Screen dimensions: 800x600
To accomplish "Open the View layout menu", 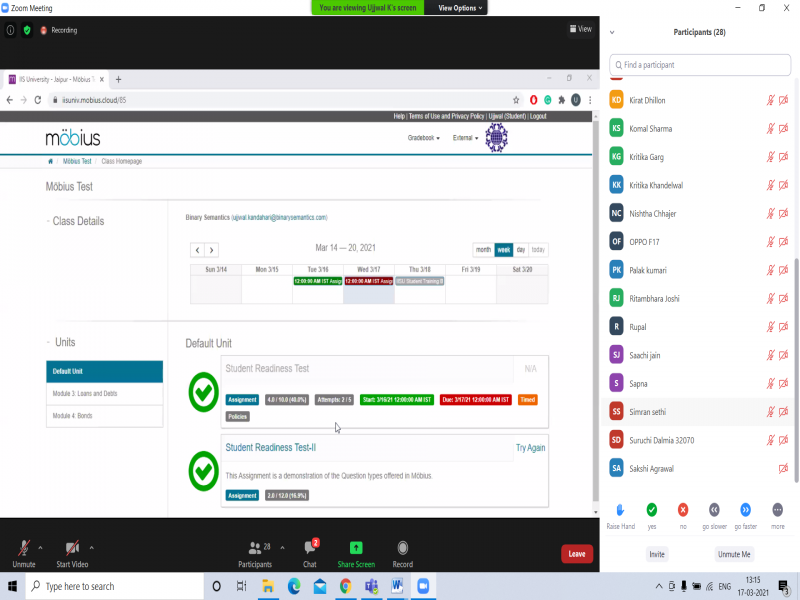I will [x=580, y=29].
